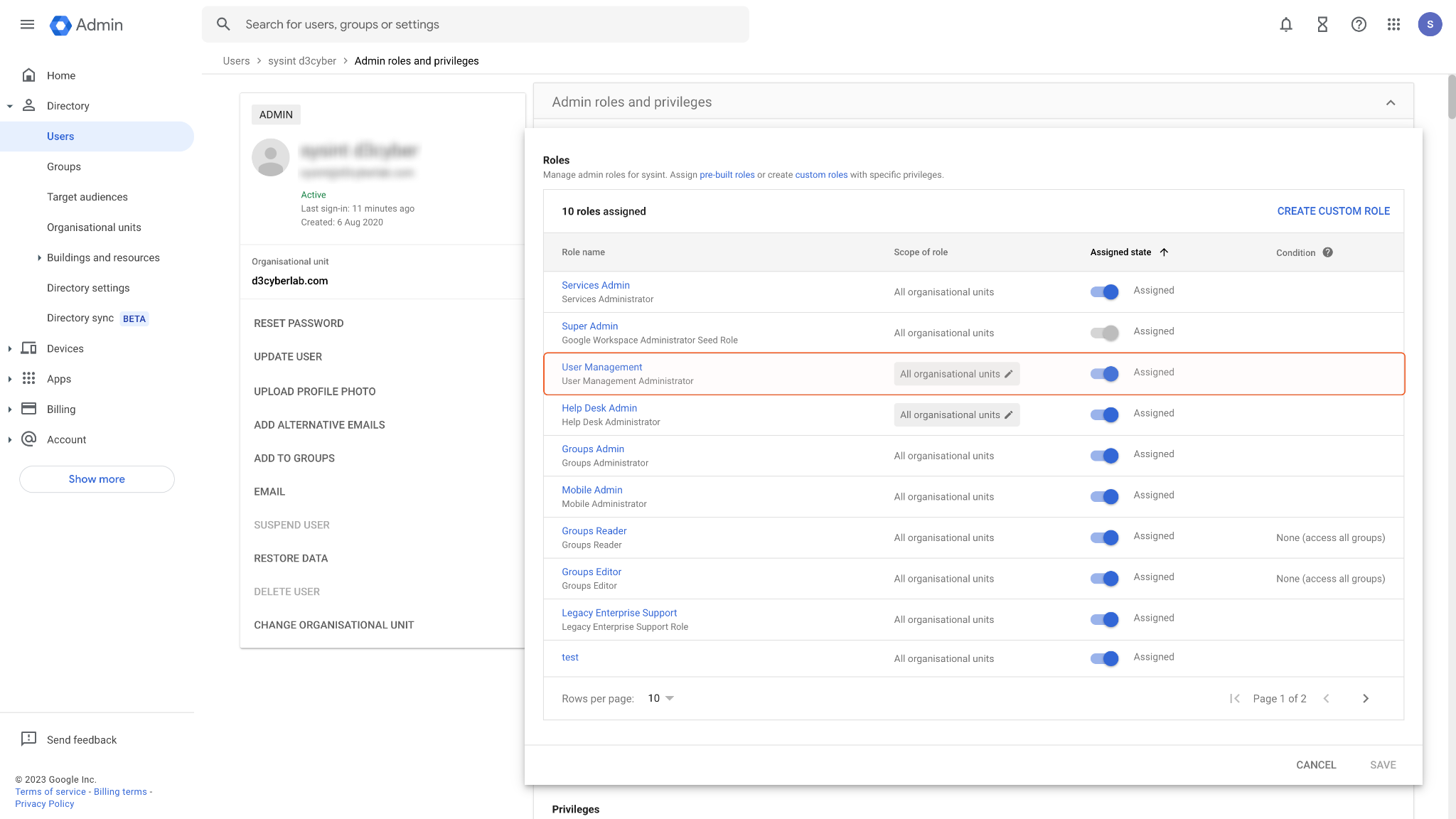Open the rows per page dropdown
Image resolution: width=1456 pixels, height=819 pixels.
click(660, 699)
